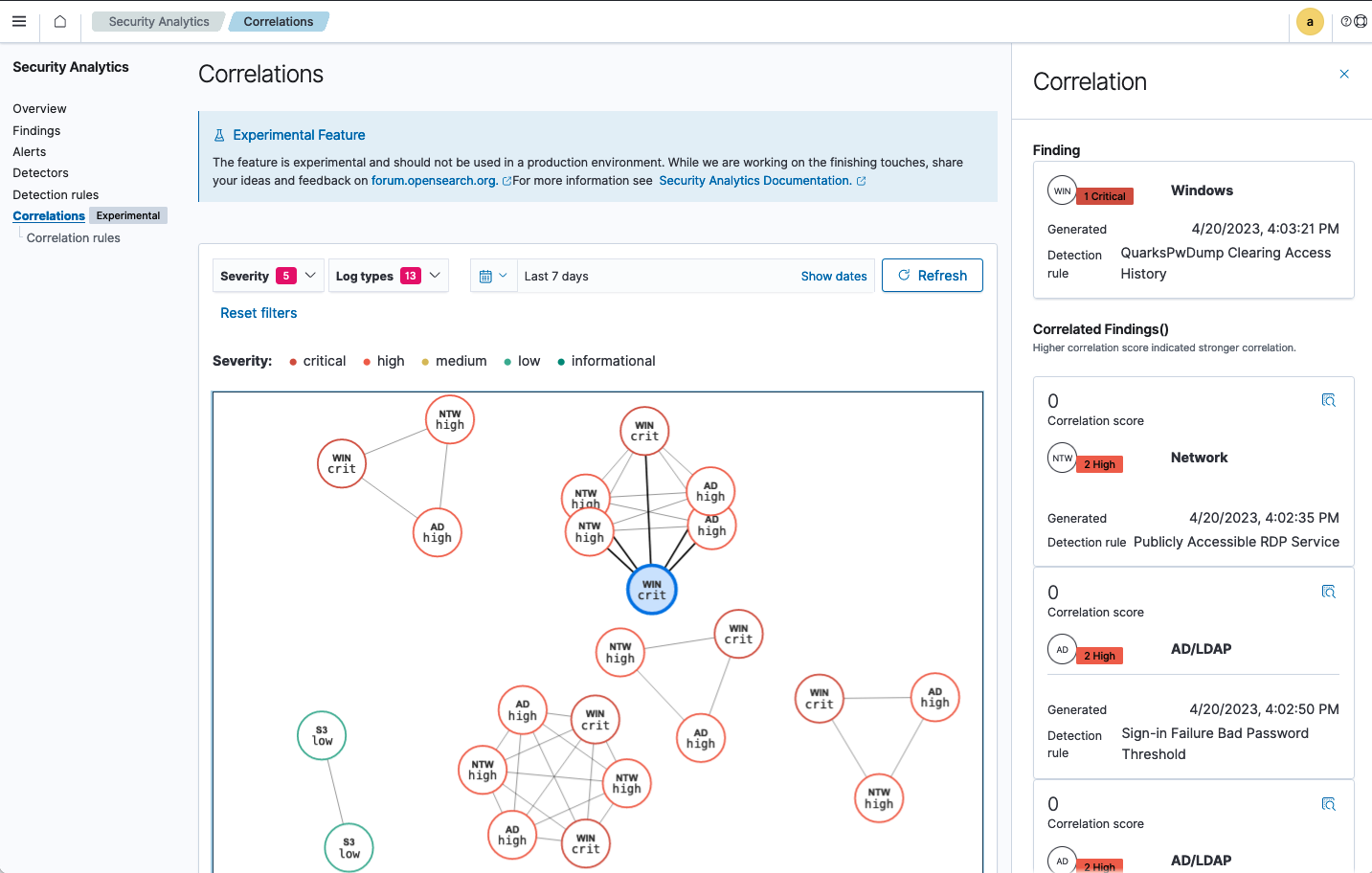The width and height of the screenshot is (1372, 873).
Task: Click the Refresh button
Action: tap(932, 275)
